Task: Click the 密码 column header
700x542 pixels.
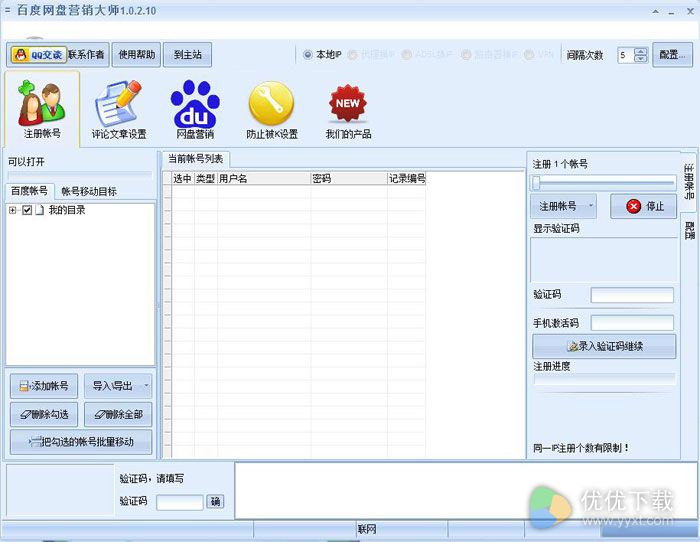Action: [x=349, y=179]
